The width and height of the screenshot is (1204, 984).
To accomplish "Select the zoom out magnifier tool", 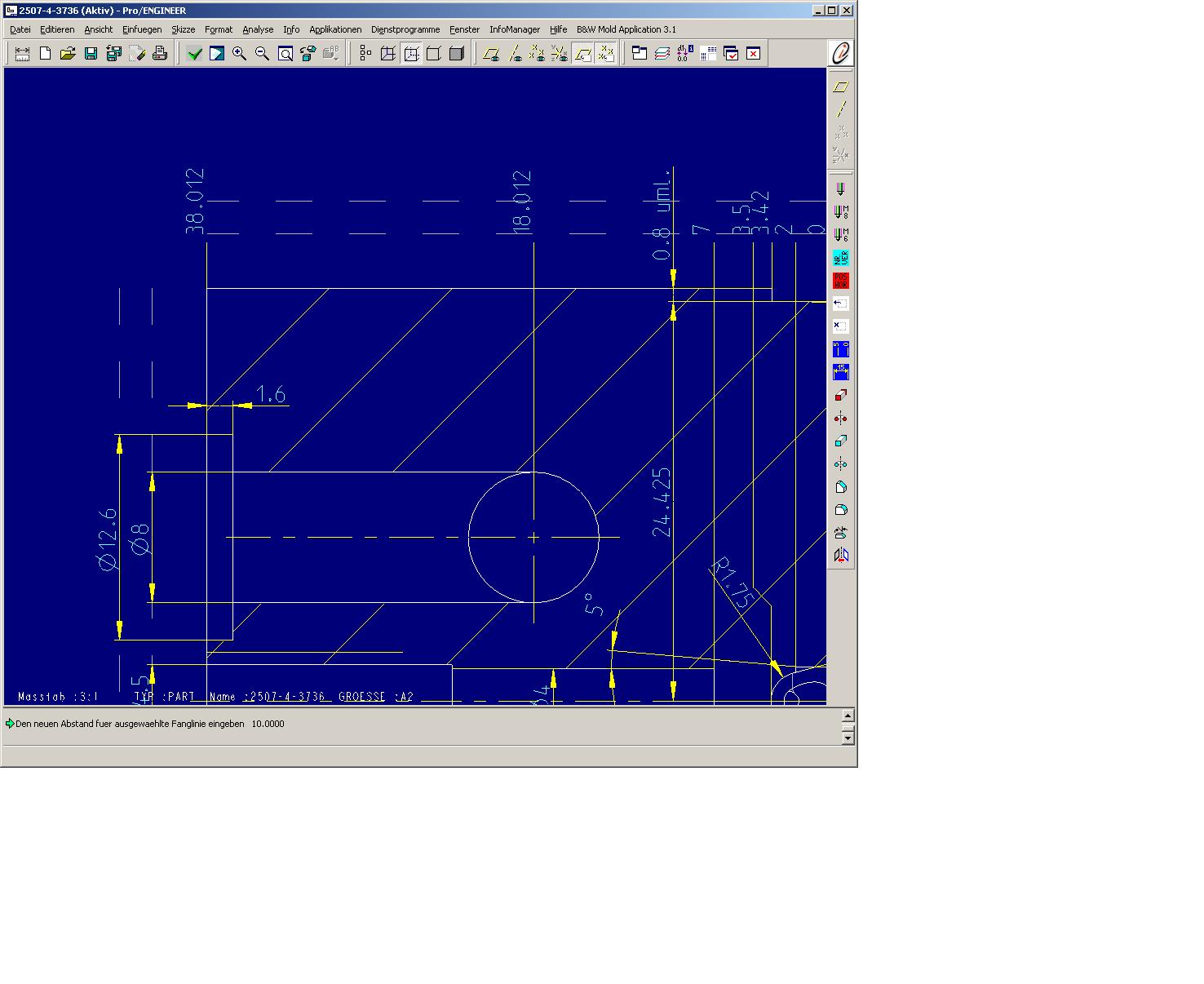I will point(263,54).
